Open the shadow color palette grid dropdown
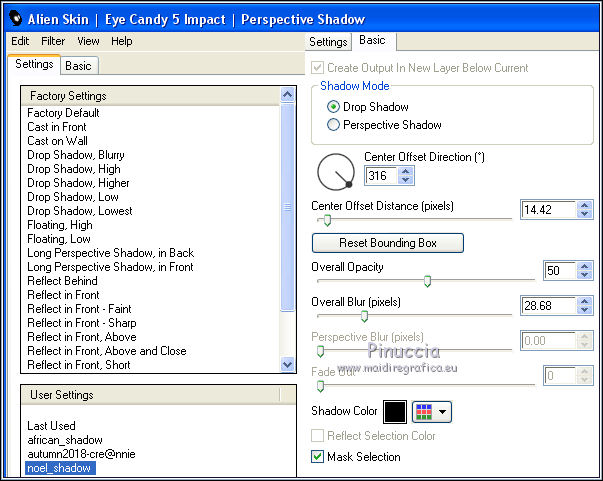Image resolution: width=603 pixels, height=481 pixels. click(x=431, y=412)
